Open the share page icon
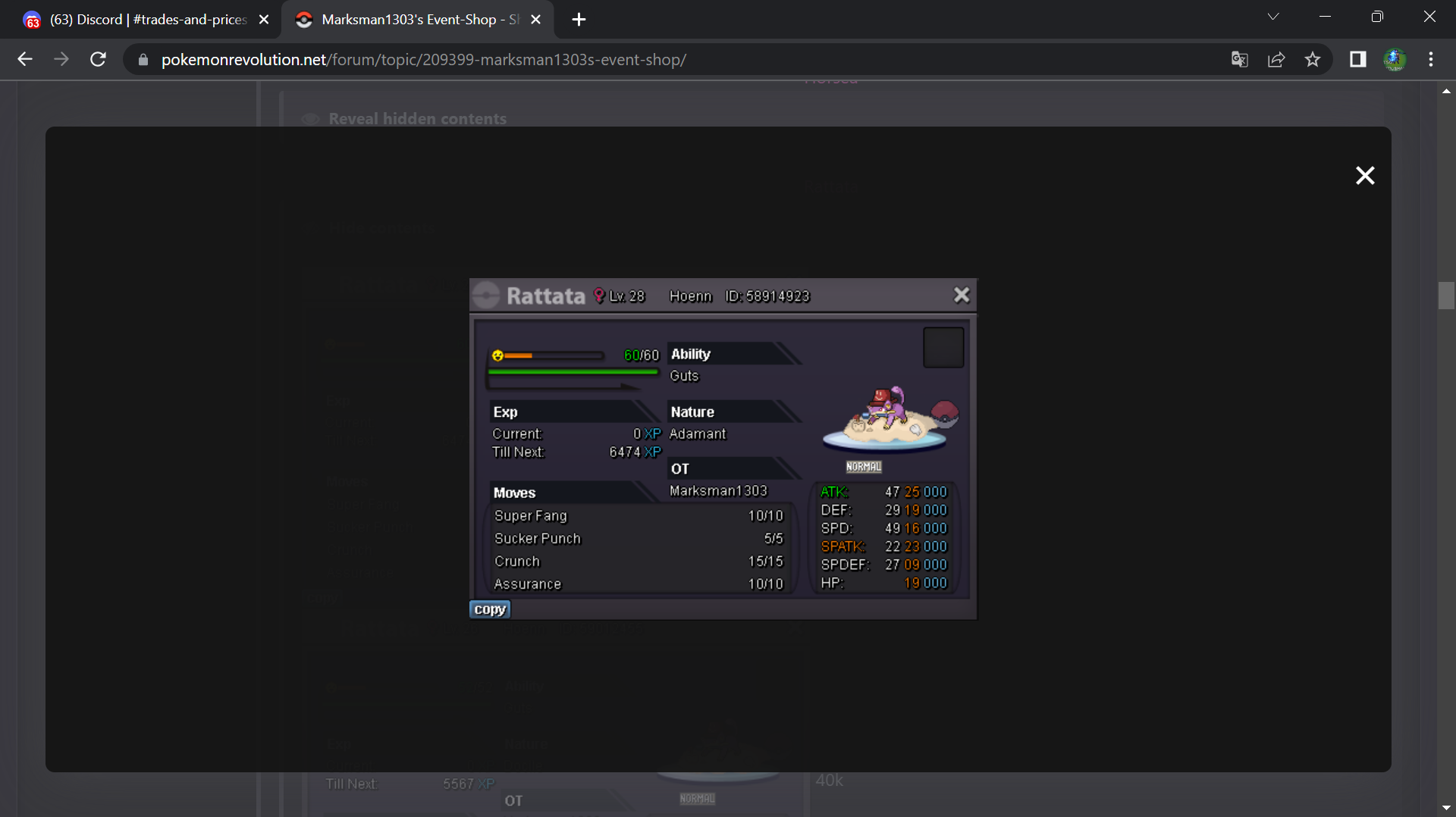Image resolution: width=1456 pixels, height=817 pixels. [1276, 59]
